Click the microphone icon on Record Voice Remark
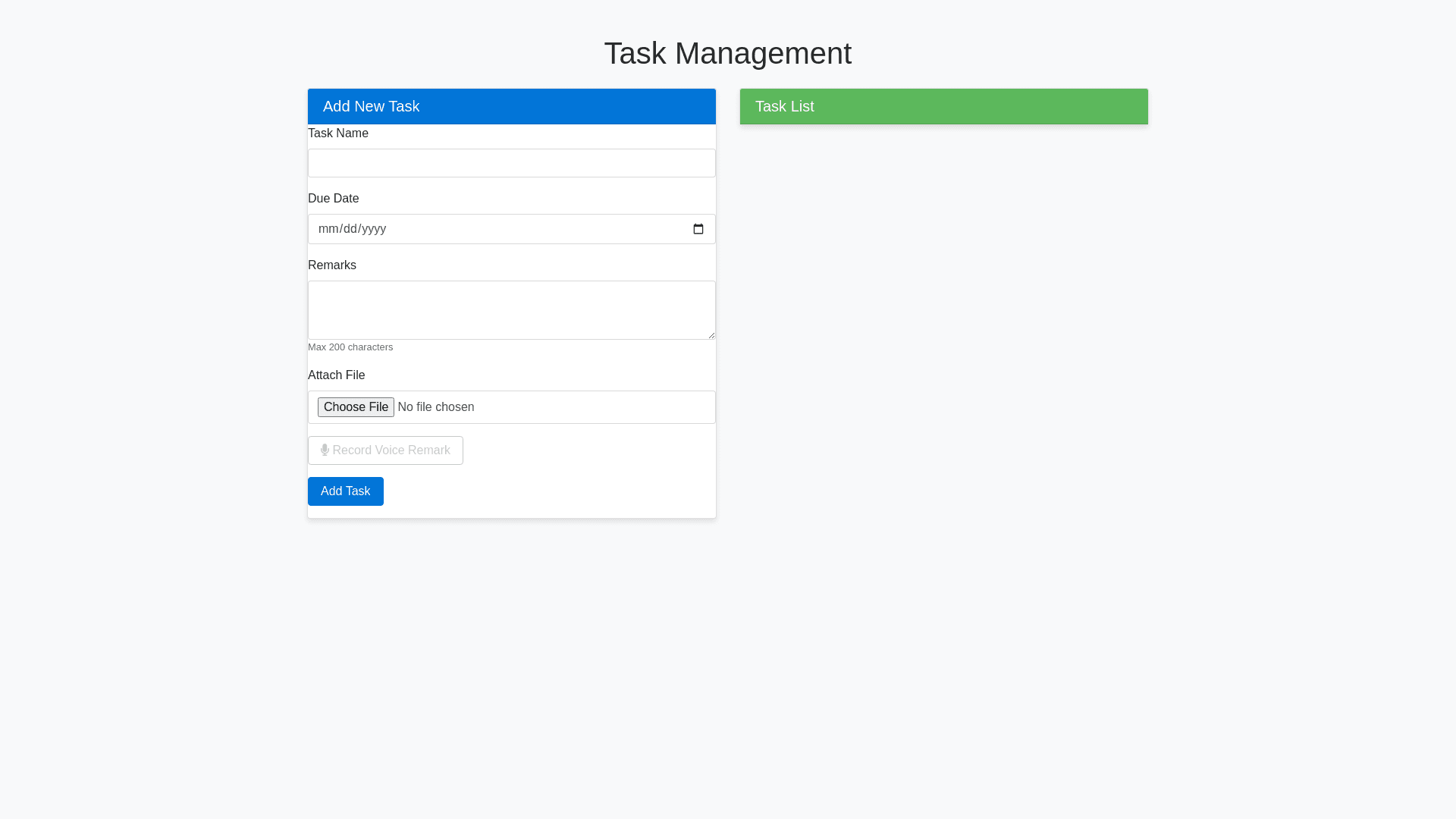This screenshot has height=819, width=1456. [x=325, y=450]
